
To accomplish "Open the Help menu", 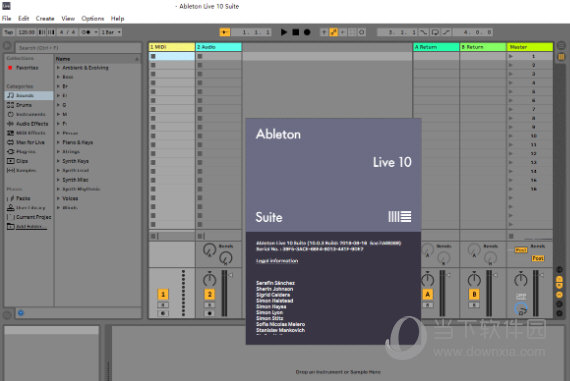I will coord(117,18).
